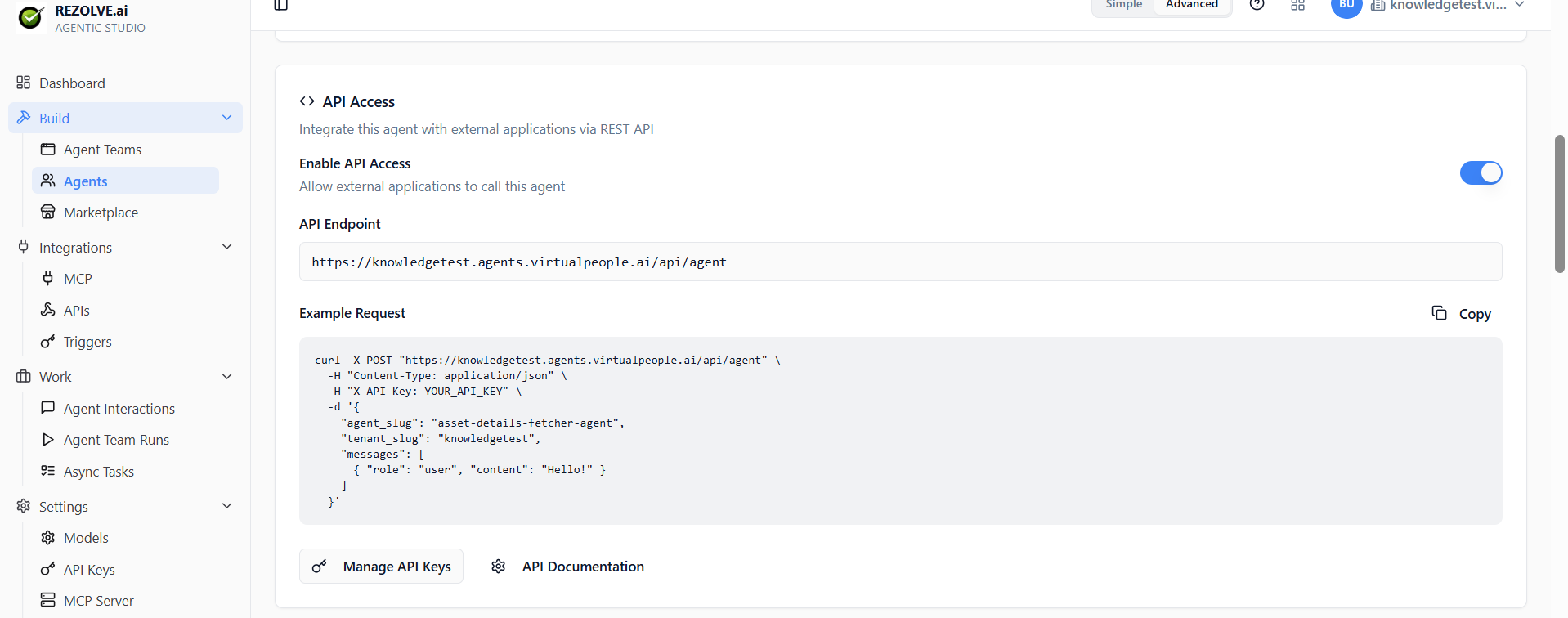Click the curl example code block
The image size is (1568, 618).
click(900, 431)
